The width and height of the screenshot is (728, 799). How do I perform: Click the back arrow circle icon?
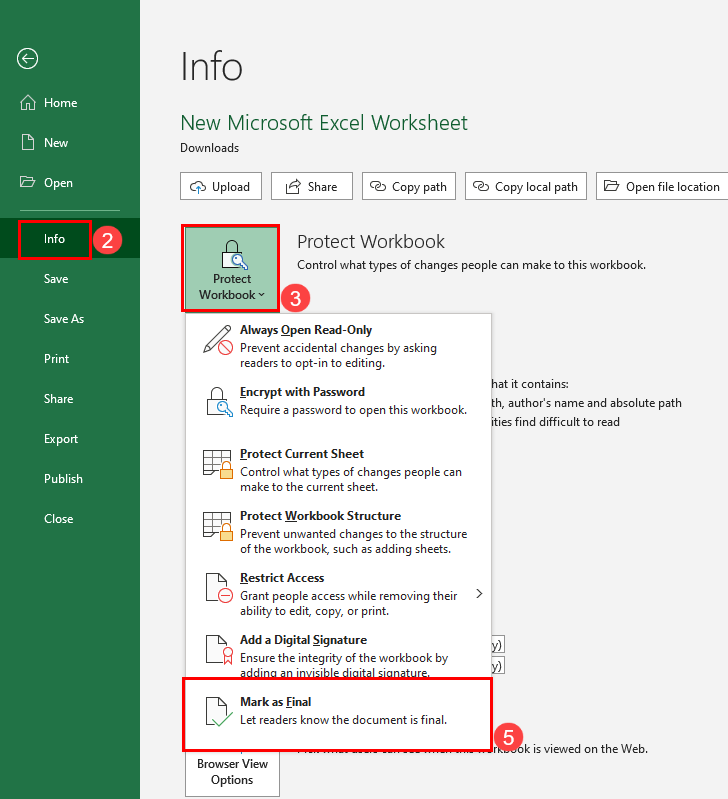[27, 59]
